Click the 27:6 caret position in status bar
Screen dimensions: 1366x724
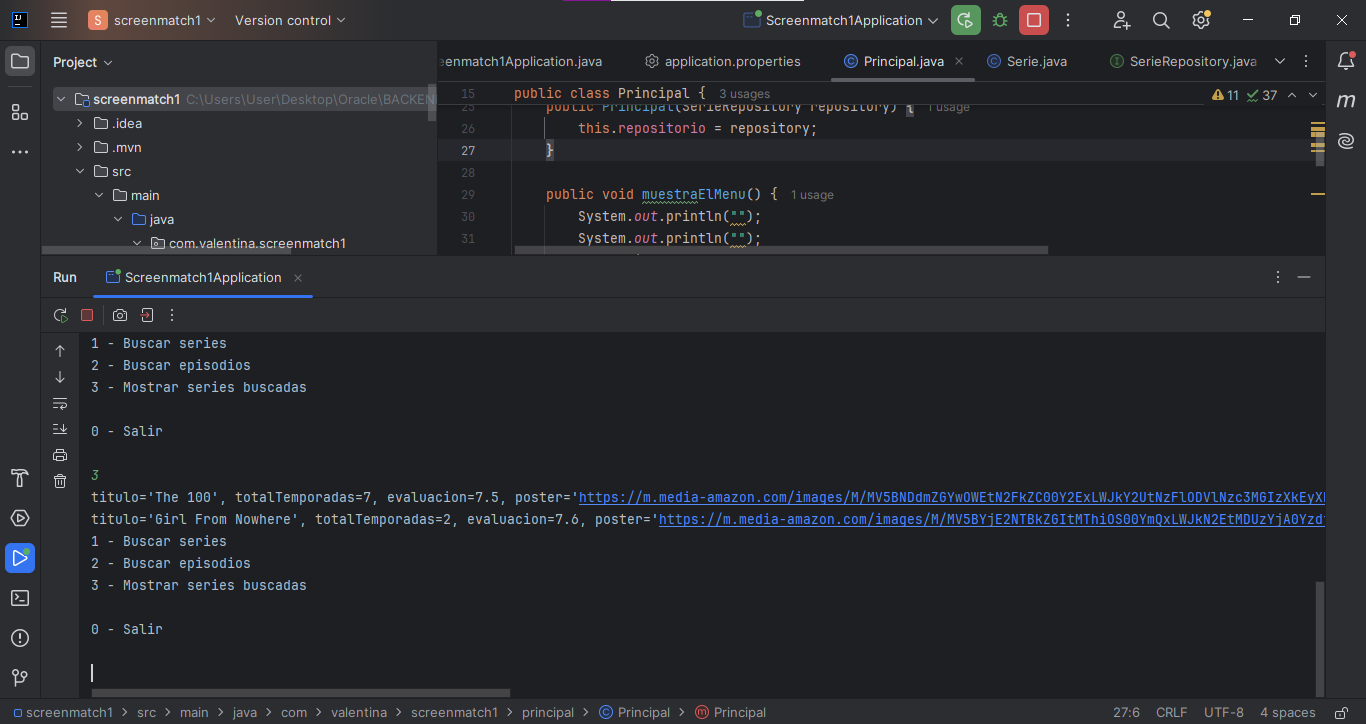point(1126,712)
